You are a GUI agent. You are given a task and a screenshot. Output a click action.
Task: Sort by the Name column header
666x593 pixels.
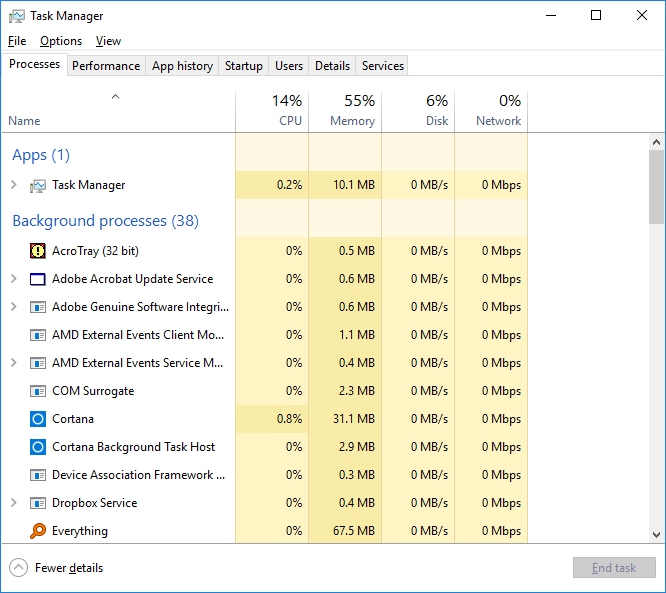point(119,111)
